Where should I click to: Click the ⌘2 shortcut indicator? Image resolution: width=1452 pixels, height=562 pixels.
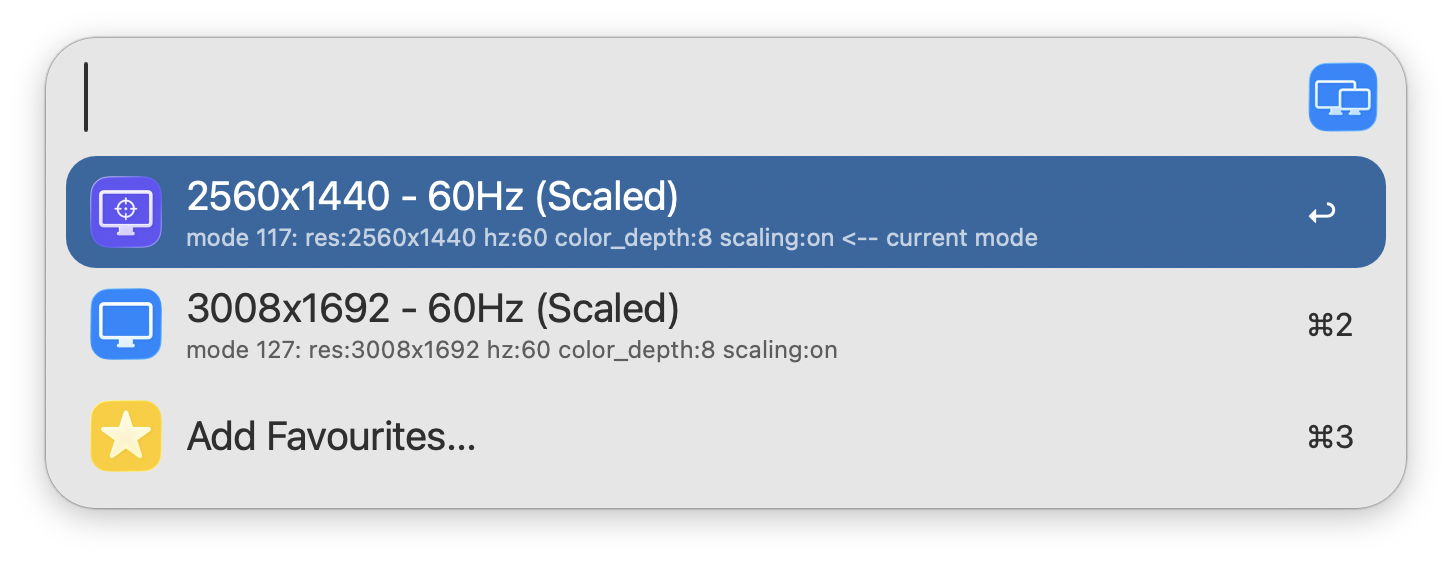coord(1330,325)
